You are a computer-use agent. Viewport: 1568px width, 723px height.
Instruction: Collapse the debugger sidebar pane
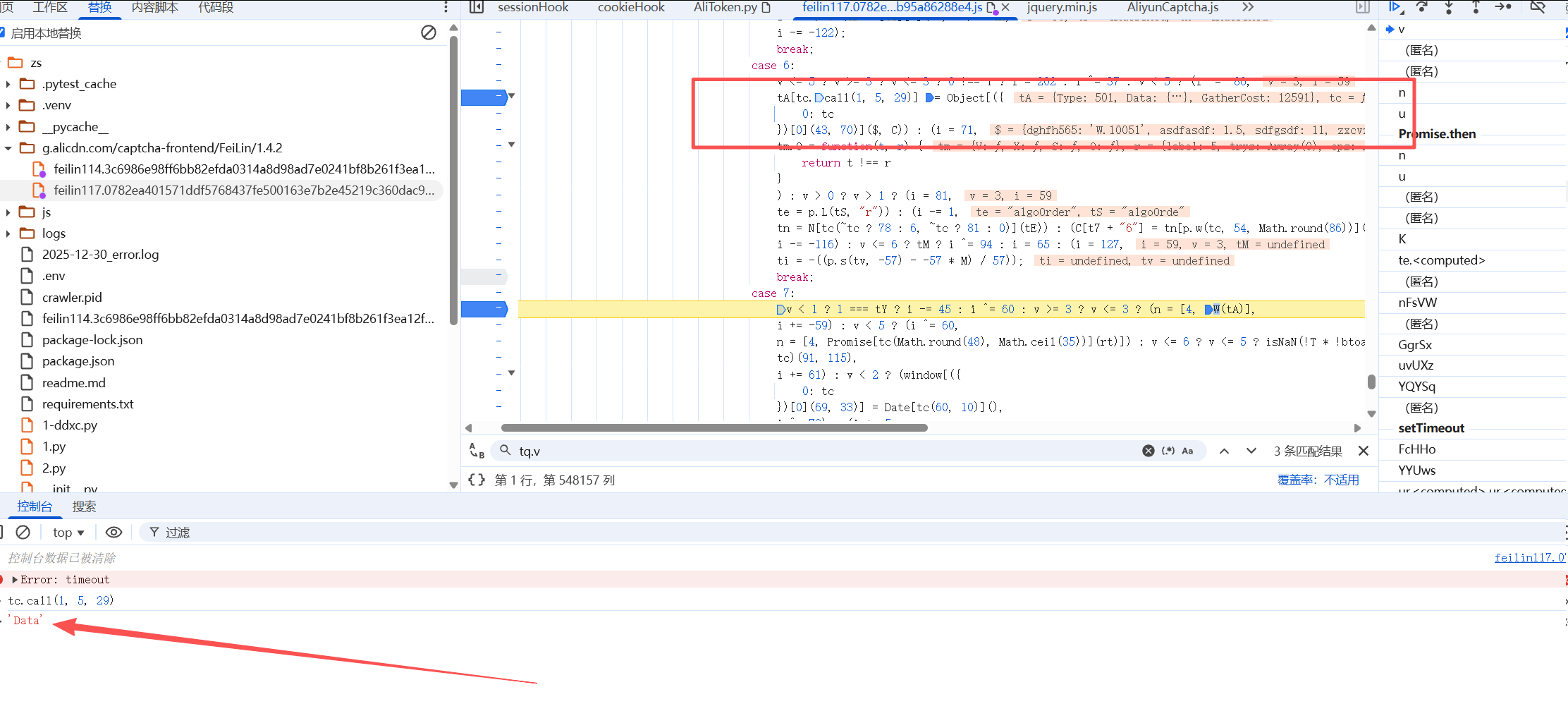point(1363,7)
